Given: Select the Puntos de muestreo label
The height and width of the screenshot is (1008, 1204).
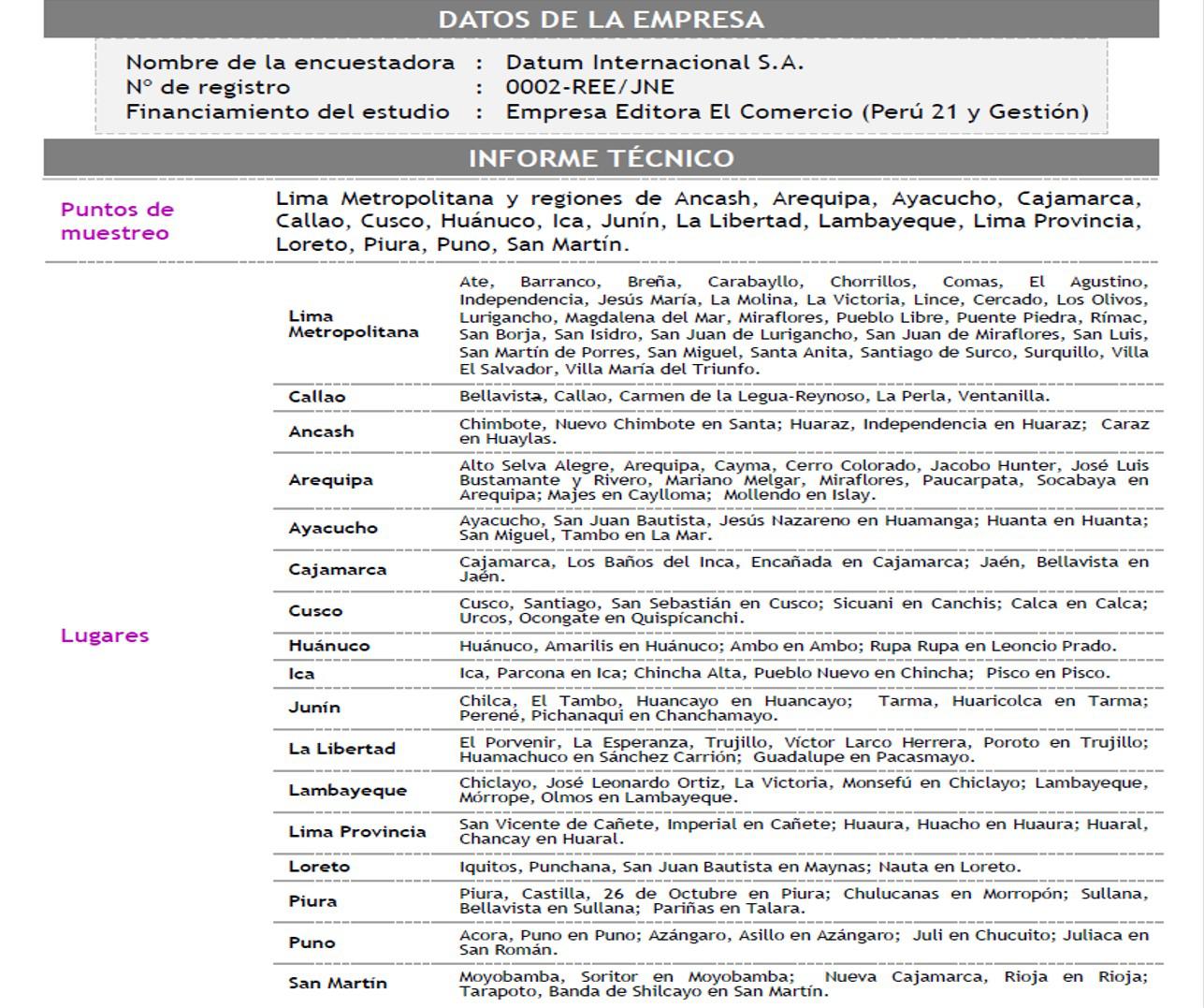Looking at the screenshot, I should pos(117,221).
